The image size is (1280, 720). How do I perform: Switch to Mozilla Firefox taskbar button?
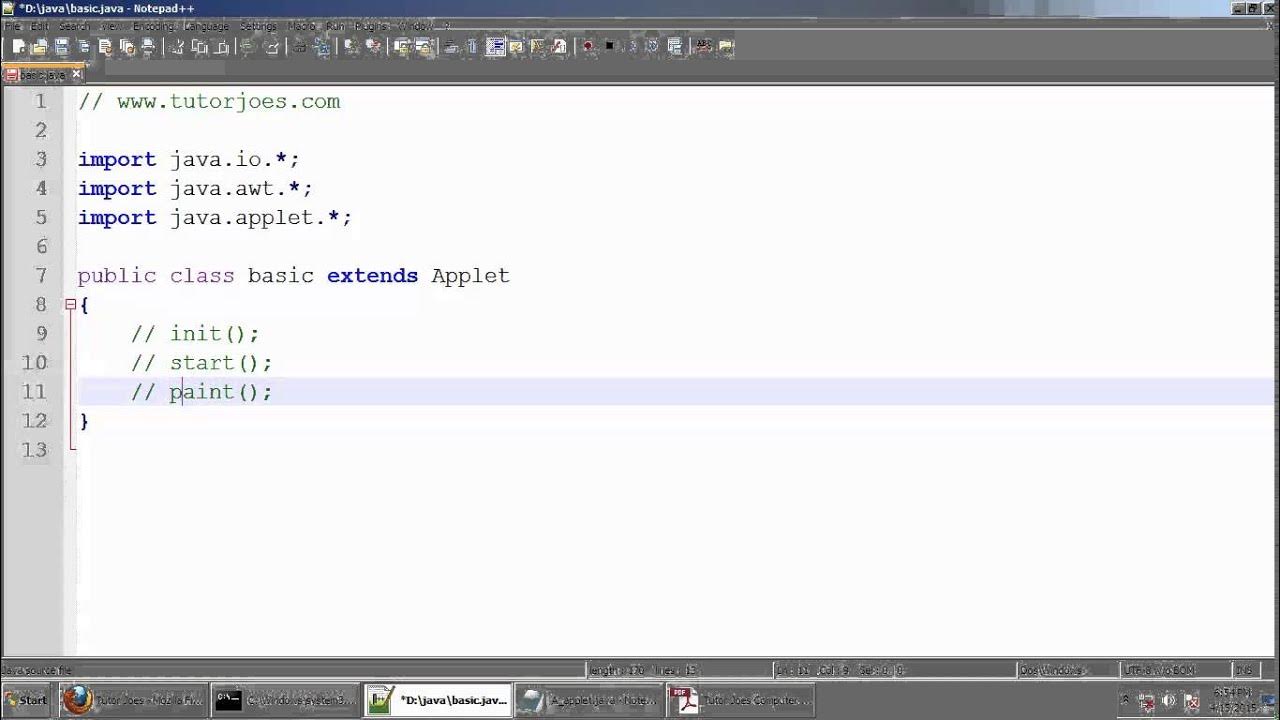[134, 700]
